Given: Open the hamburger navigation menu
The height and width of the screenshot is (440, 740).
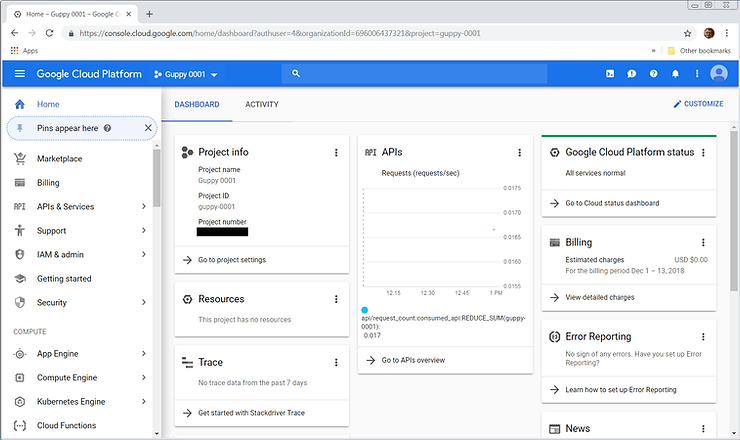Looking at the screenshot, I should click(x=19, y=74).
